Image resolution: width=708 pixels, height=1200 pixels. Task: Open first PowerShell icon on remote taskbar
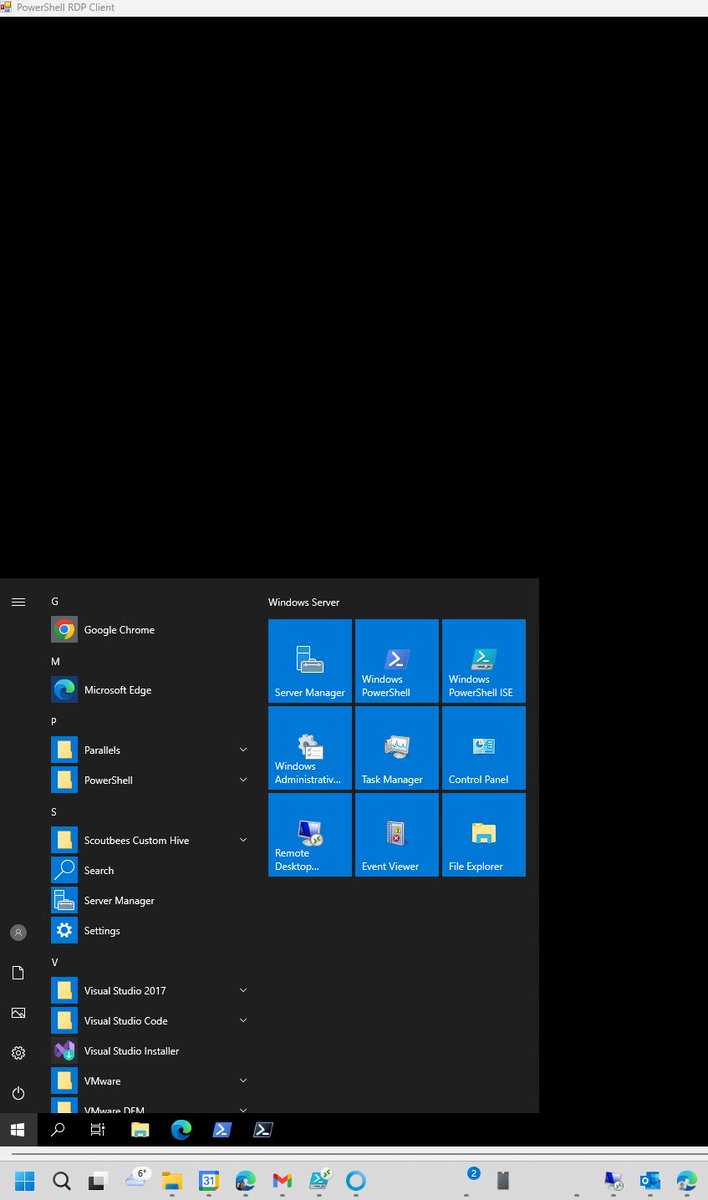[222, 1130]
